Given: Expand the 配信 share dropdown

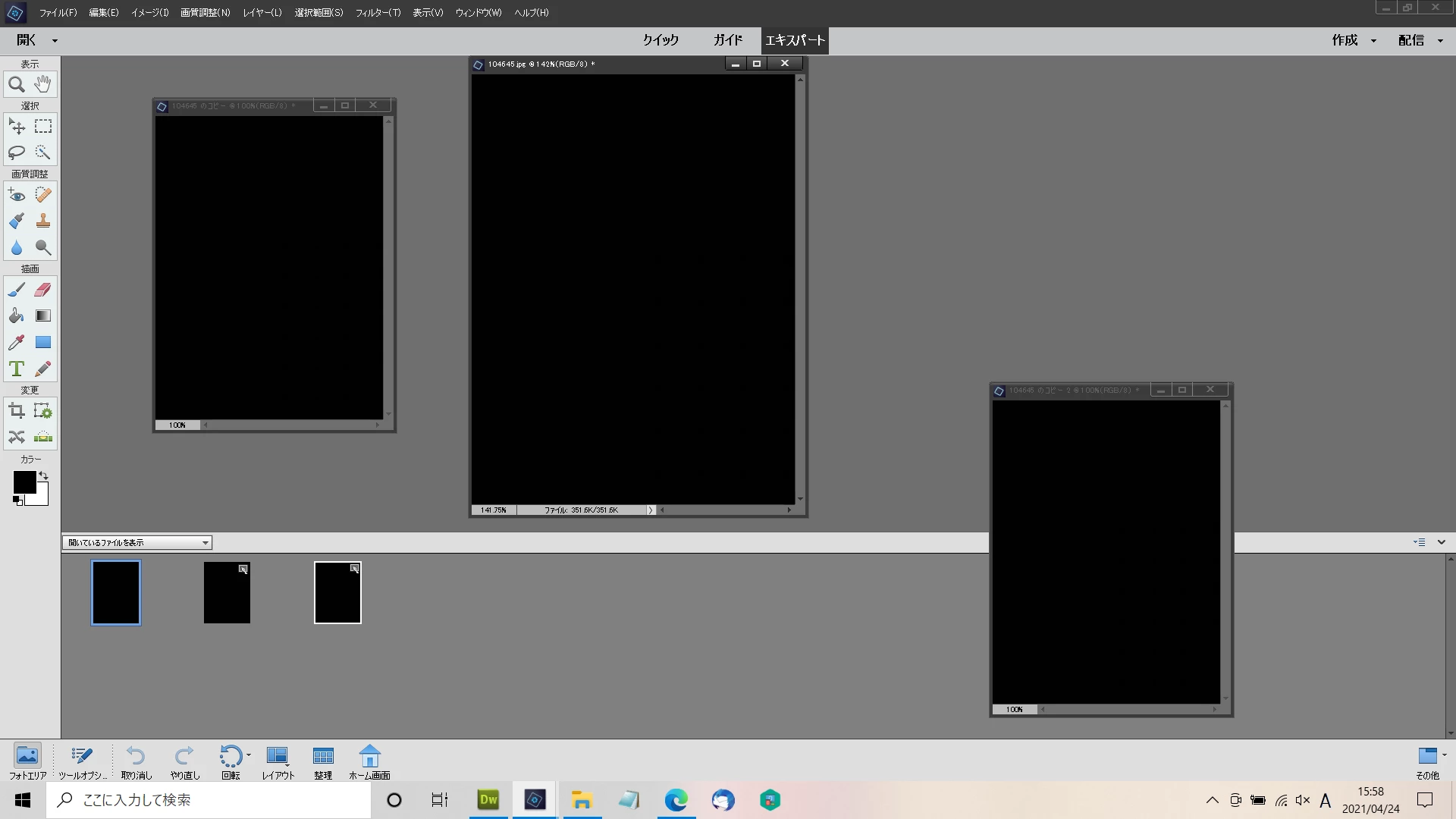Looking at the screenshot, I should [1420, 40].
